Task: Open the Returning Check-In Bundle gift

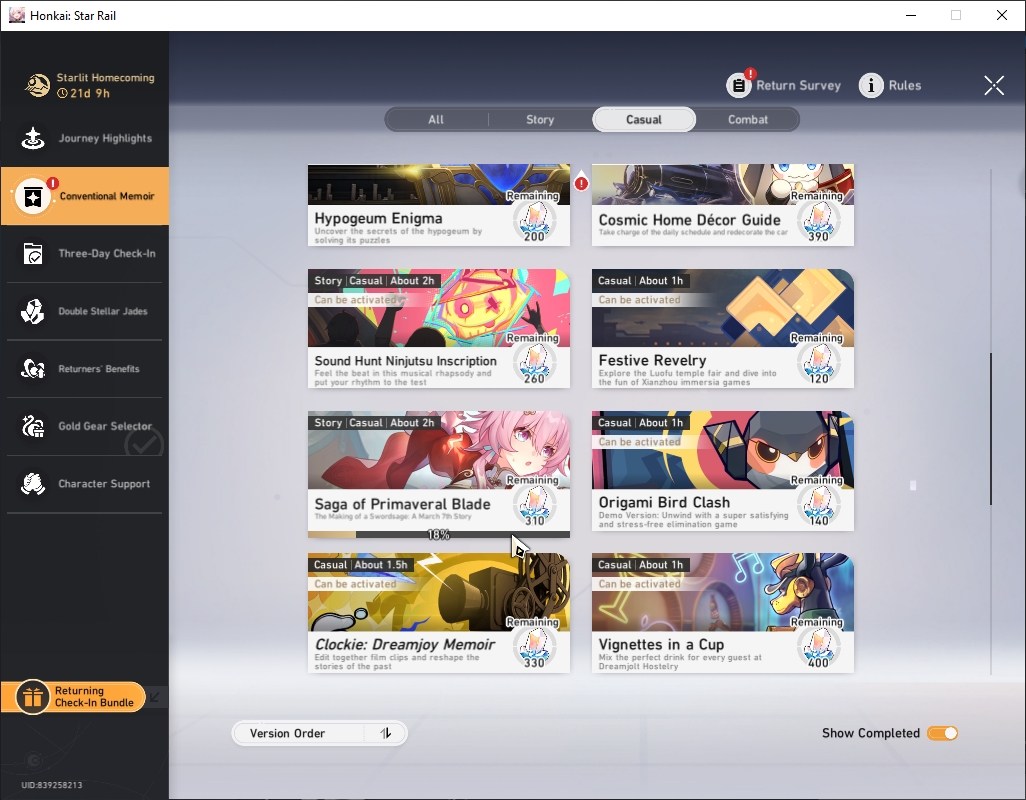Action: [33, 697]
